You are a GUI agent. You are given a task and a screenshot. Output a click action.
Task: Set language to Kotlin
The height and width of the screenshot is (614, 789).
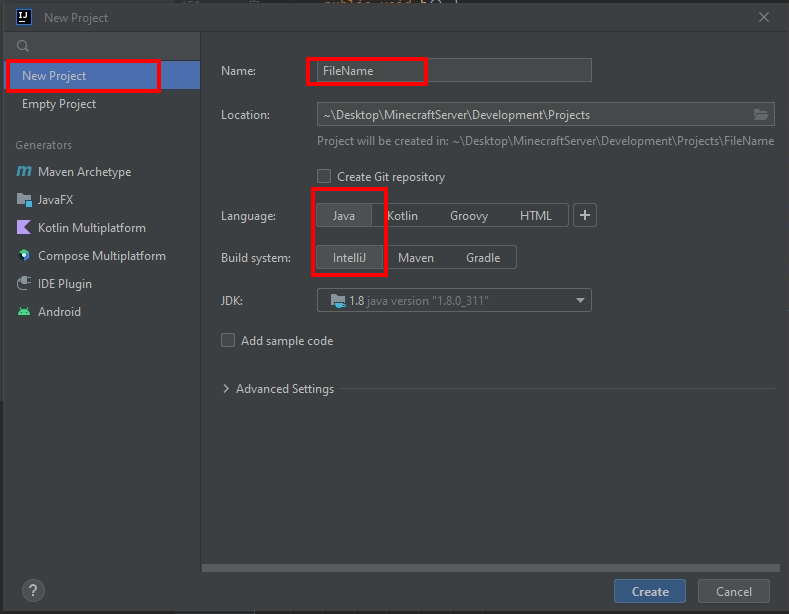click(x=403, y=215)
